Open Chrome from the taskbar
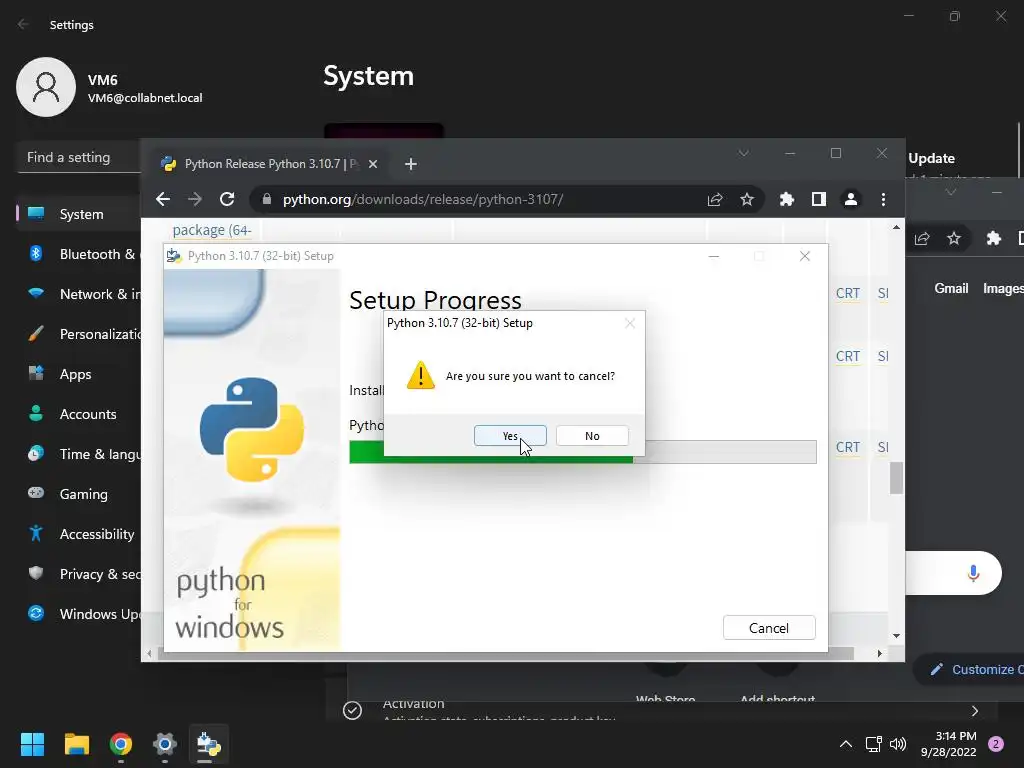The height and width of the screenshot is (768, 1024). tap(121, 744)
